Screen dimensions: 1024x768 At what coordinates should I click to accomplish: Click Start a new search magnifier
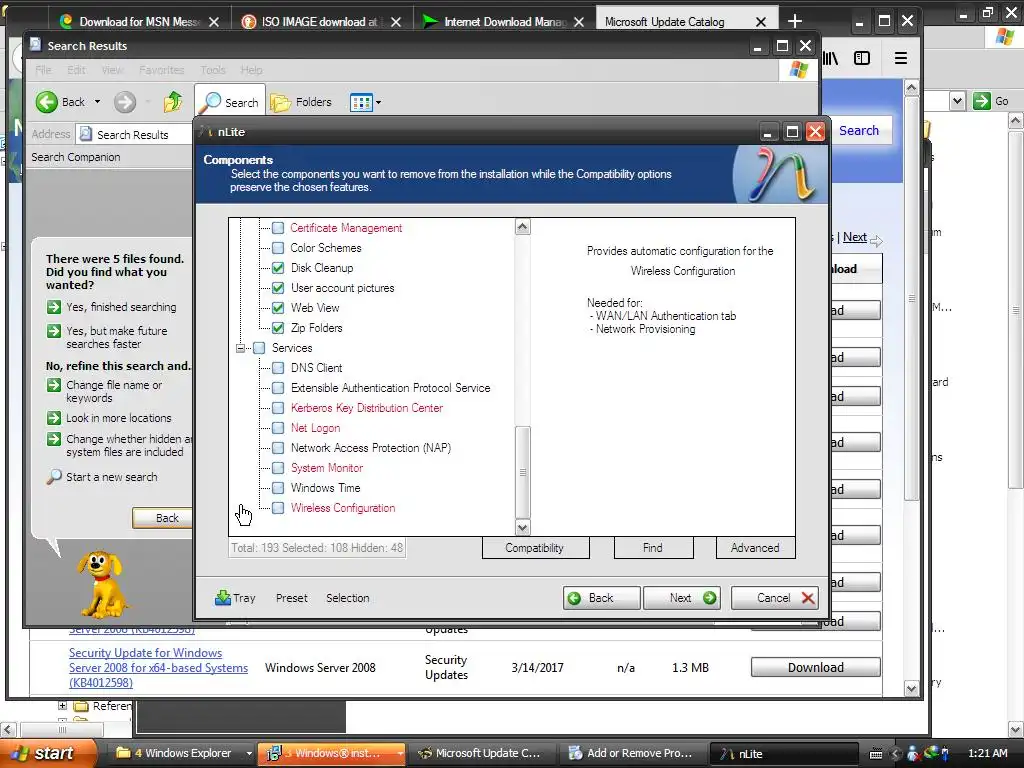(54, 477)
